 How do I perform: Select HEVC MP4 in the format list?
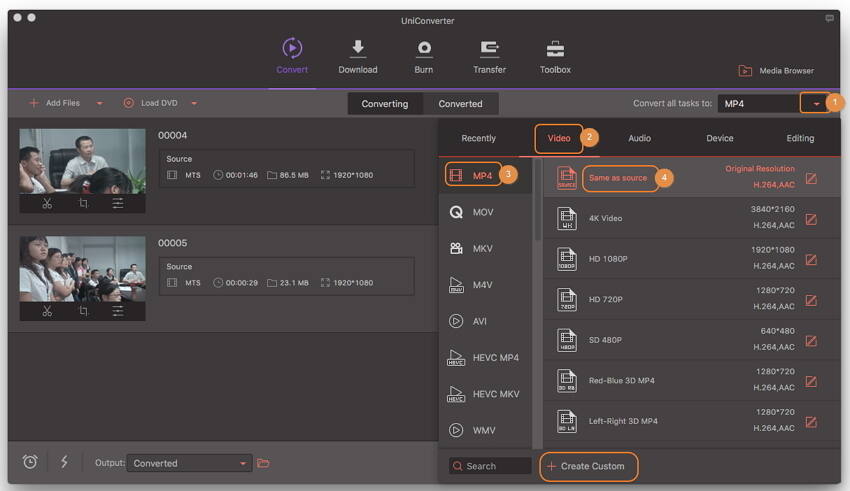click(x=485, y=357)
